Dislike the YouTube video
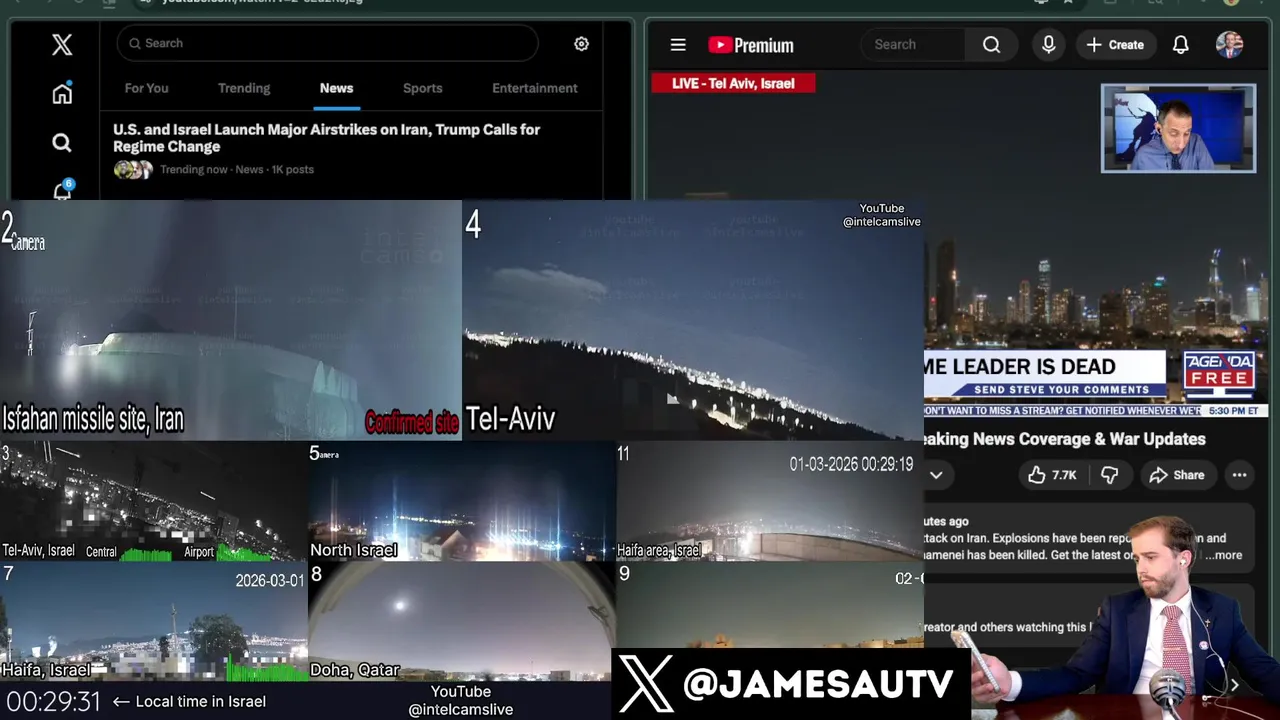The width and height of the screenshot is (1280, 720). click(1109, 475)
